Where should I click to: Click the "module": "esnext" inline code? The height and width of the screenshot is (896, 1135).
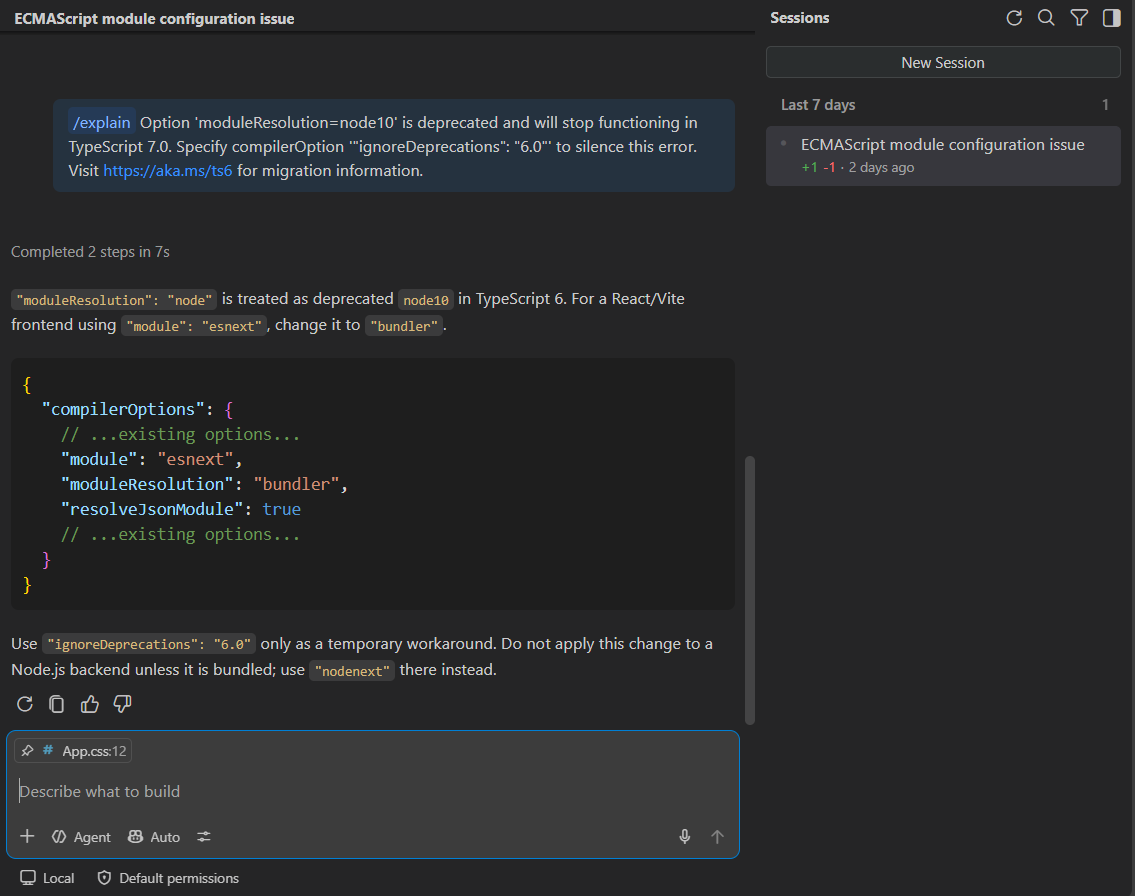coord(194,326)
